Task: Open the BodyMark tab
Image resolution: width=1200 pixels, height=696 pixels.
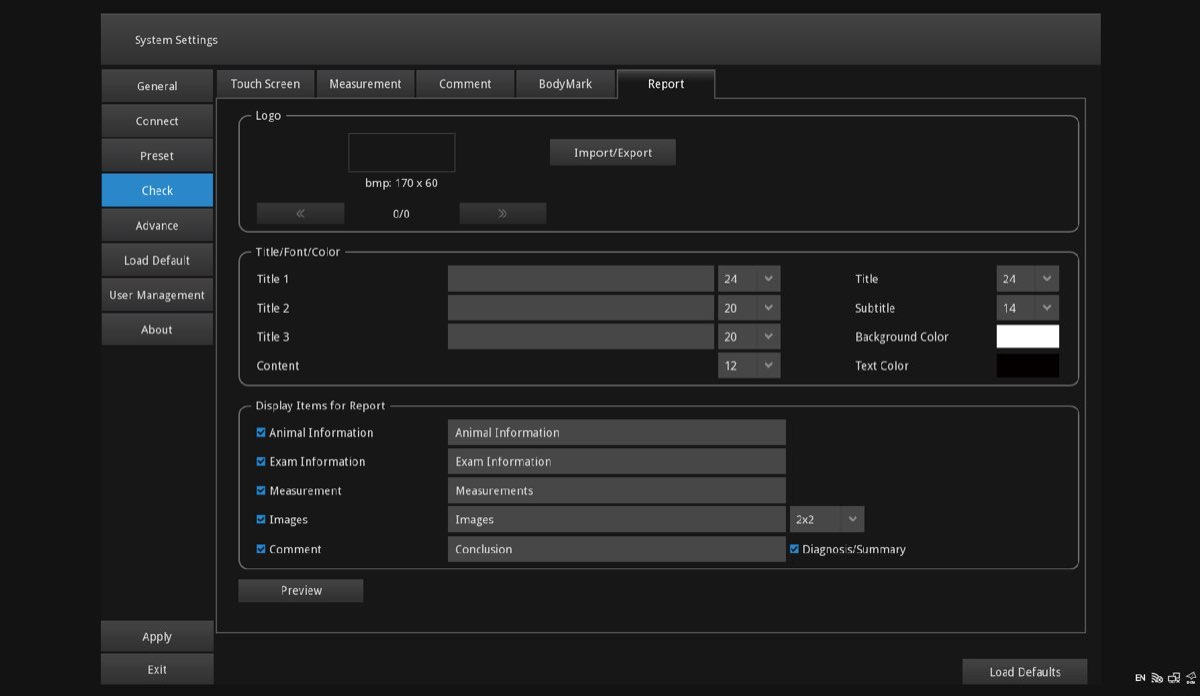Action: (x=565, y=84)
